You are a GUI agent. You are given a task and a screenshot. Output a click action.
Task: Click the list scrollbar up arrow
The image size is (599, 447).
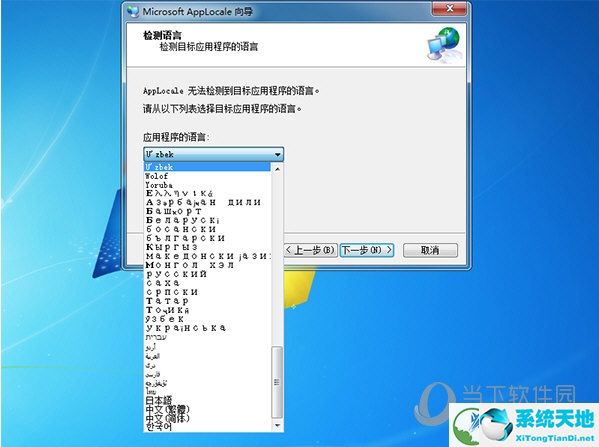277,168
